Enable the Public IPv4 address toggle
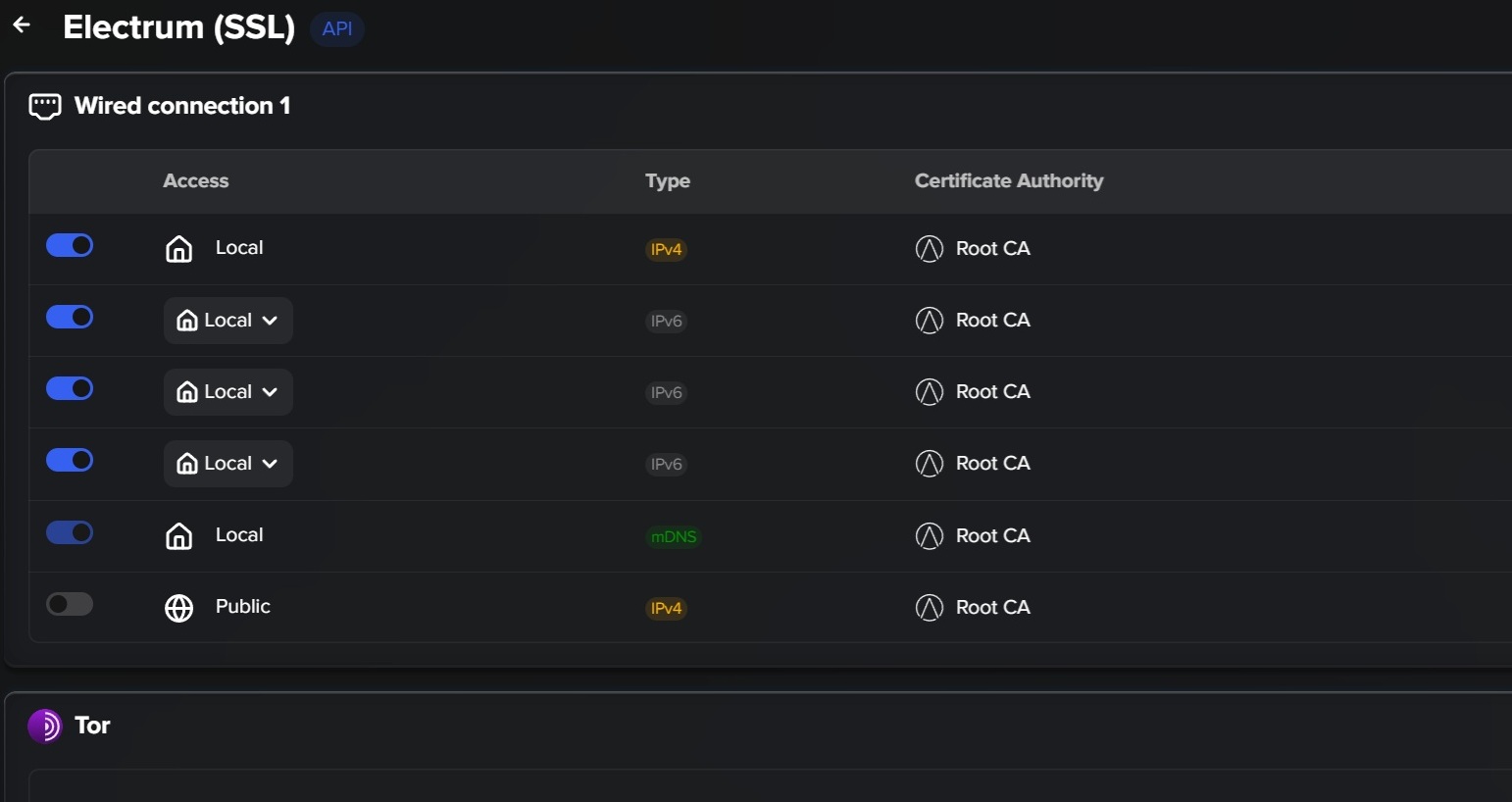 70,604
